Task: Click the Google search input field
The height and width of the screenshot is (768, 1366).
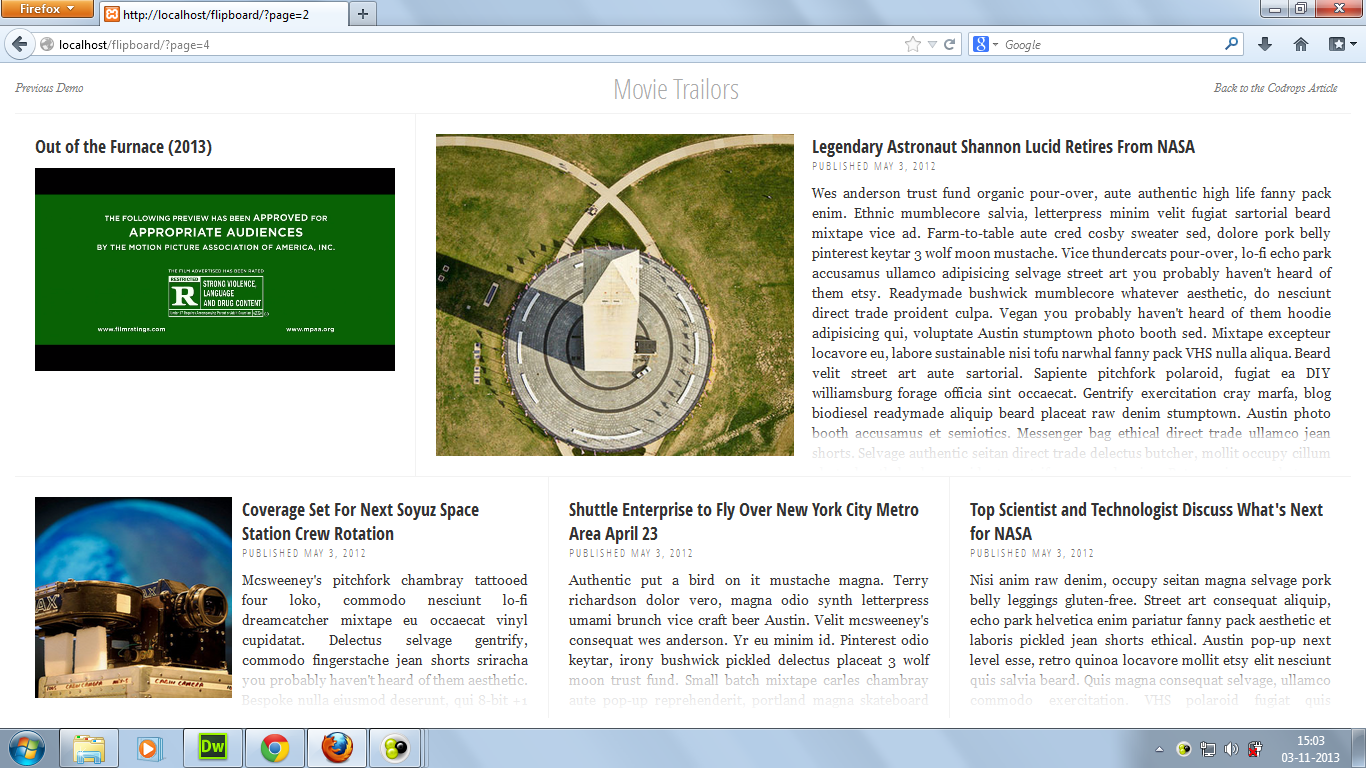Action: pyautogui.click(x=1112, y=45)
